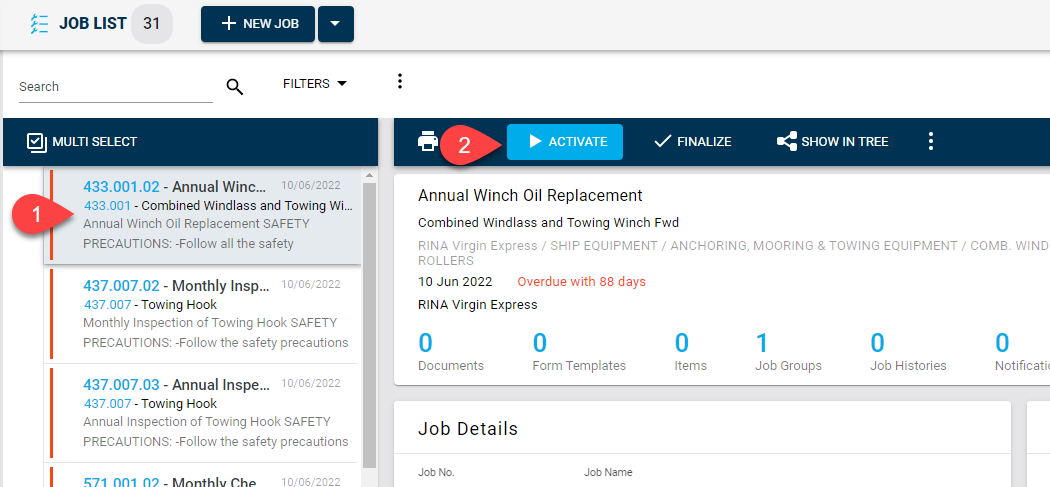Click the Combined Windlass and Towing Winch Fwd text
Viewport: 1050px width, 487px height.
pyautogui.click(x=548, y=222)
